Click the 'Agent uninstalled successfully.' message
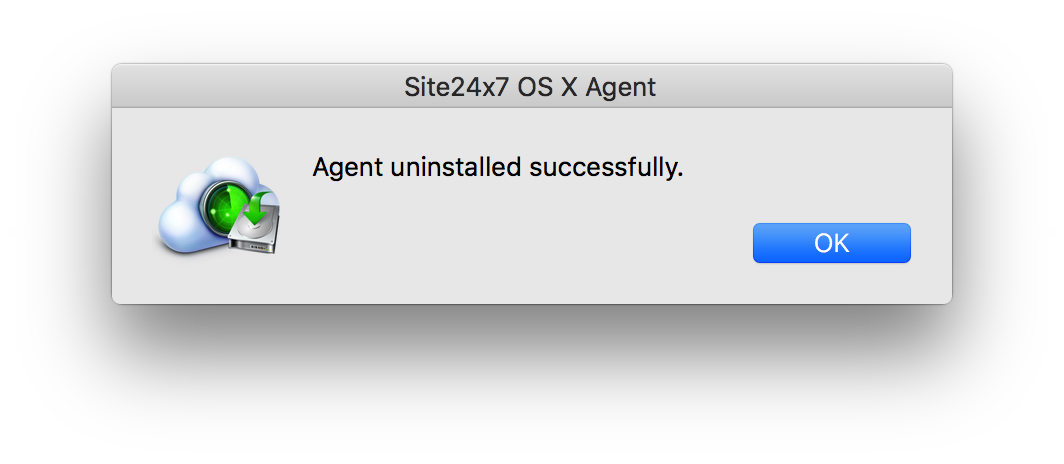The height and width of the screenshot is (464, 1064). tap(497, 167)
